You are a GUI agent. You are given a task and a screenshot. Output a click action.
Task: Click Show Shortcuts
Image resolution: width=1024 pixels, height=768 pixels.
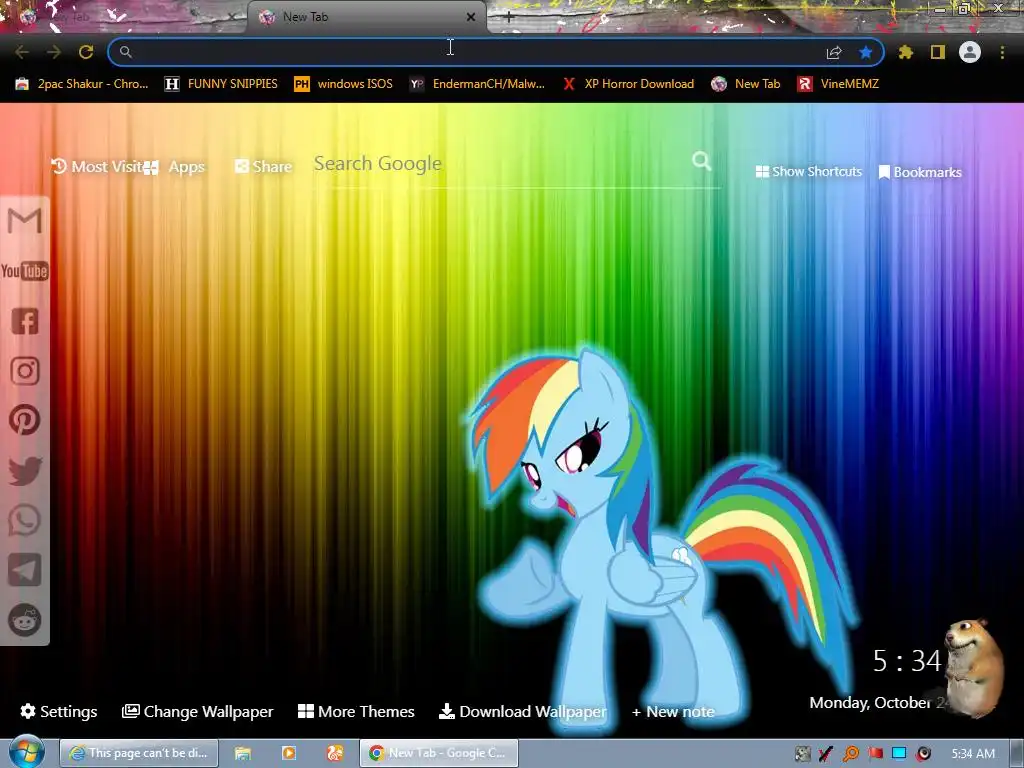pos(808,172)
